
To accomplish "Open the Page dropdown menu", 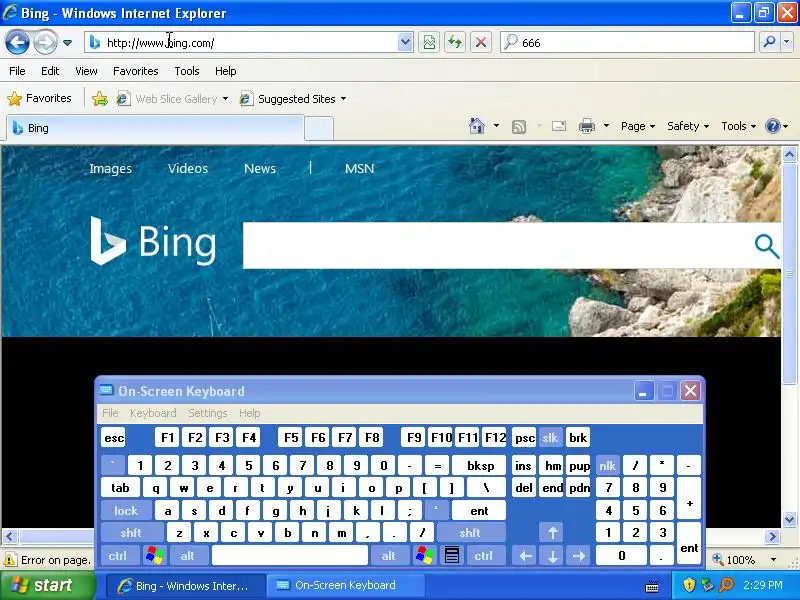I will 638,126.
